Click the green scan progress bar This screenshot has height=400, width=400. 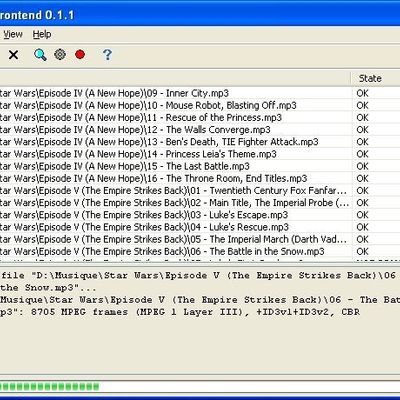point(200,387)
